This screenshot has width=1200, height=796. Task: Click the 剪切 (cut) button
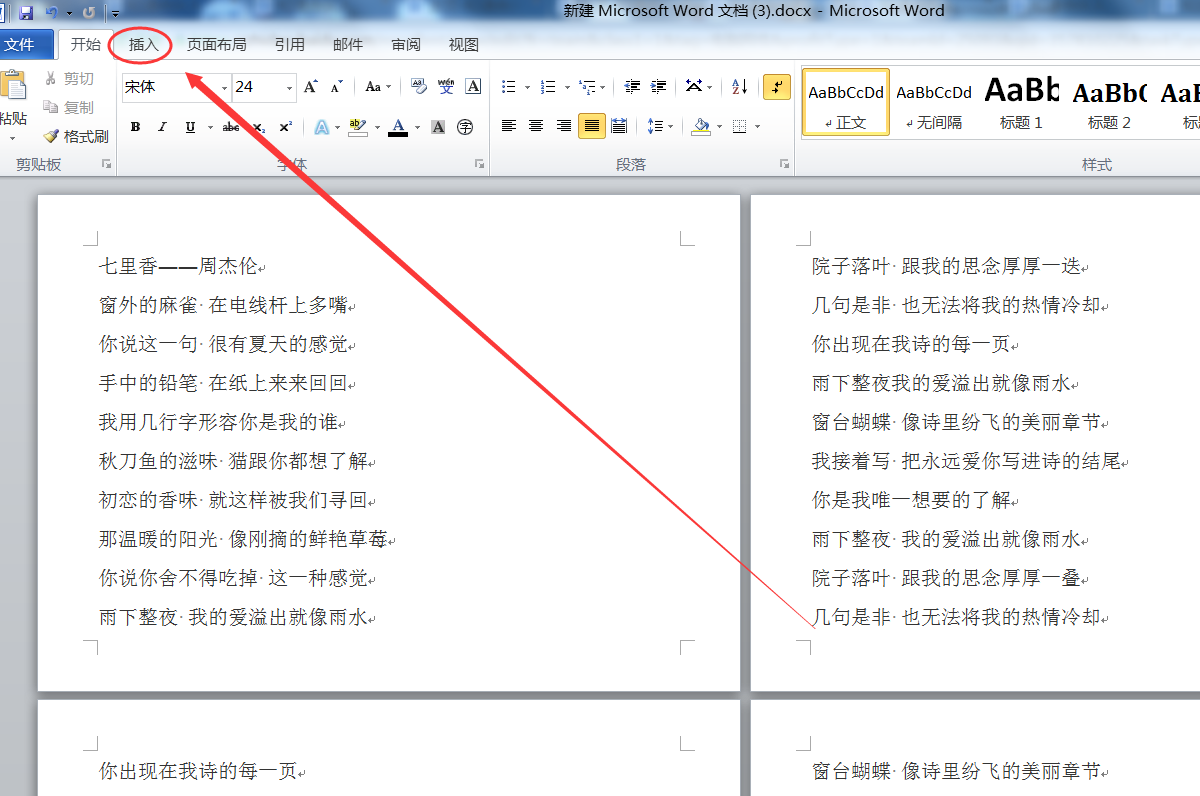[x=69, y=79]
